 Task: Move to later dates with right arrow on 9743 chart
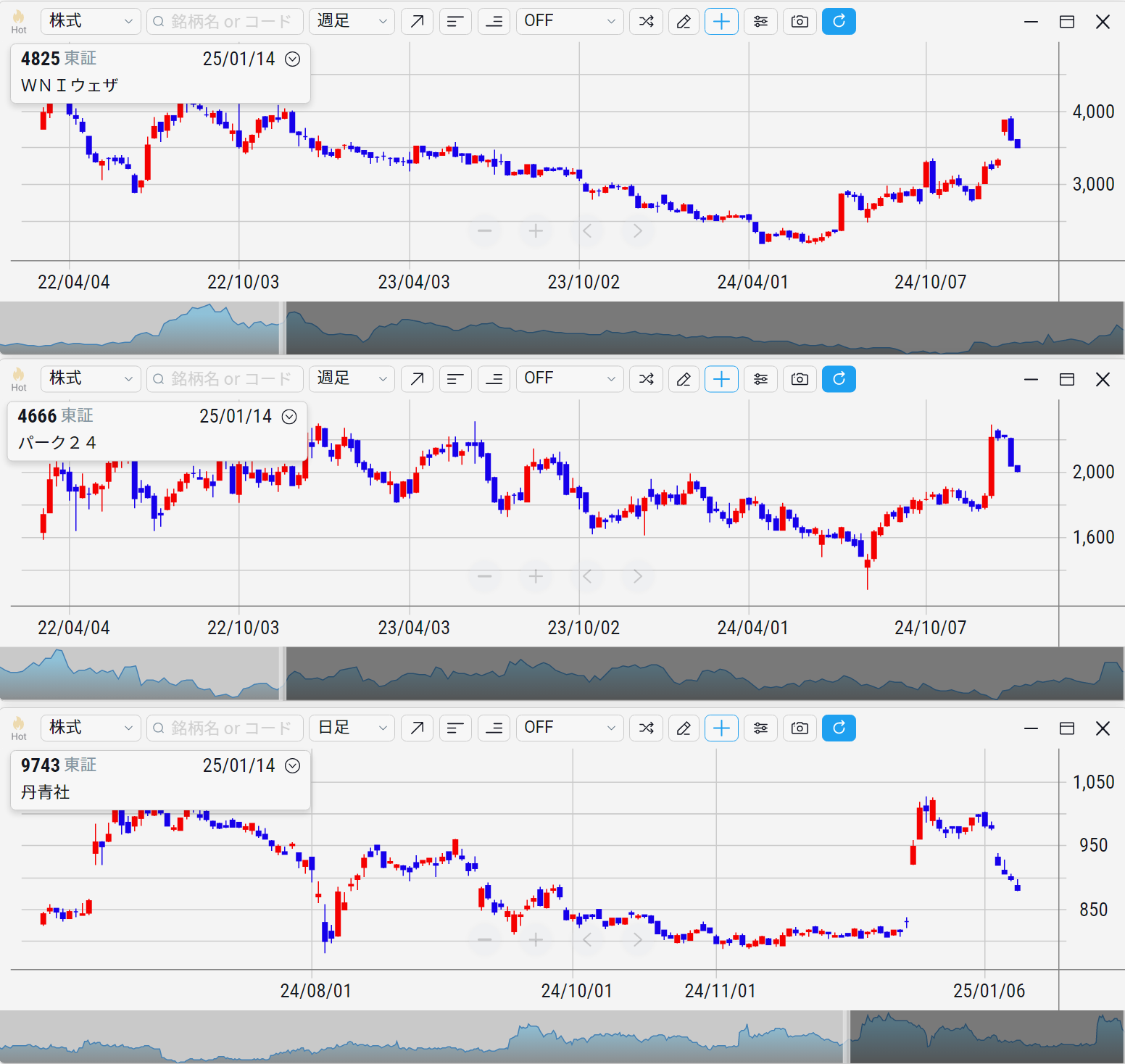pyautogui.click(x=638, y=940)
